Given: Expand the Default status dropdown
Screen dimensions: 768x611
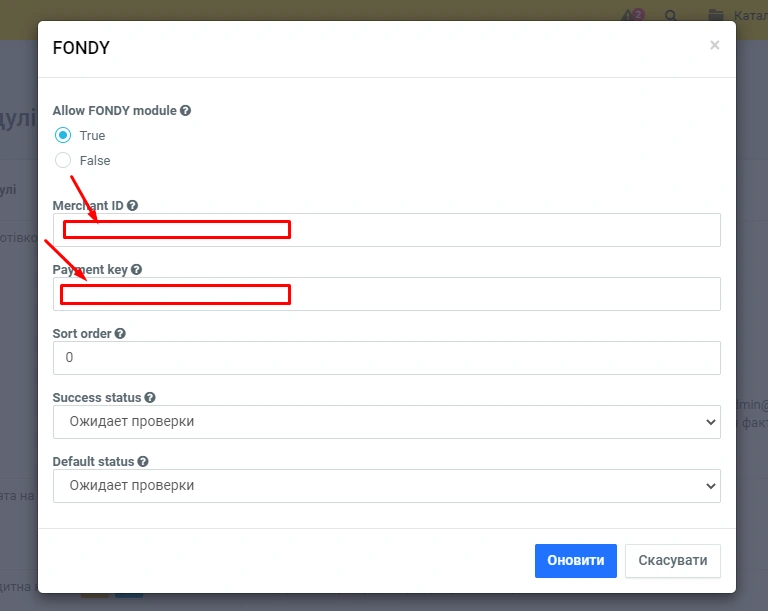Looking at the screenshot, I should (x=386, y=486).
